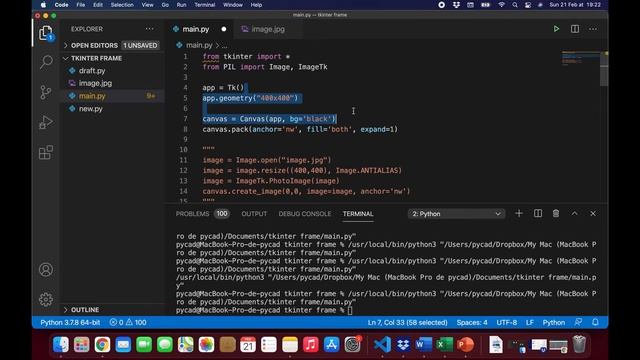The height and width of the screenshot is (360, 640).
Task: Select the Terminal panel tab
Action: [x=358, y=214]
